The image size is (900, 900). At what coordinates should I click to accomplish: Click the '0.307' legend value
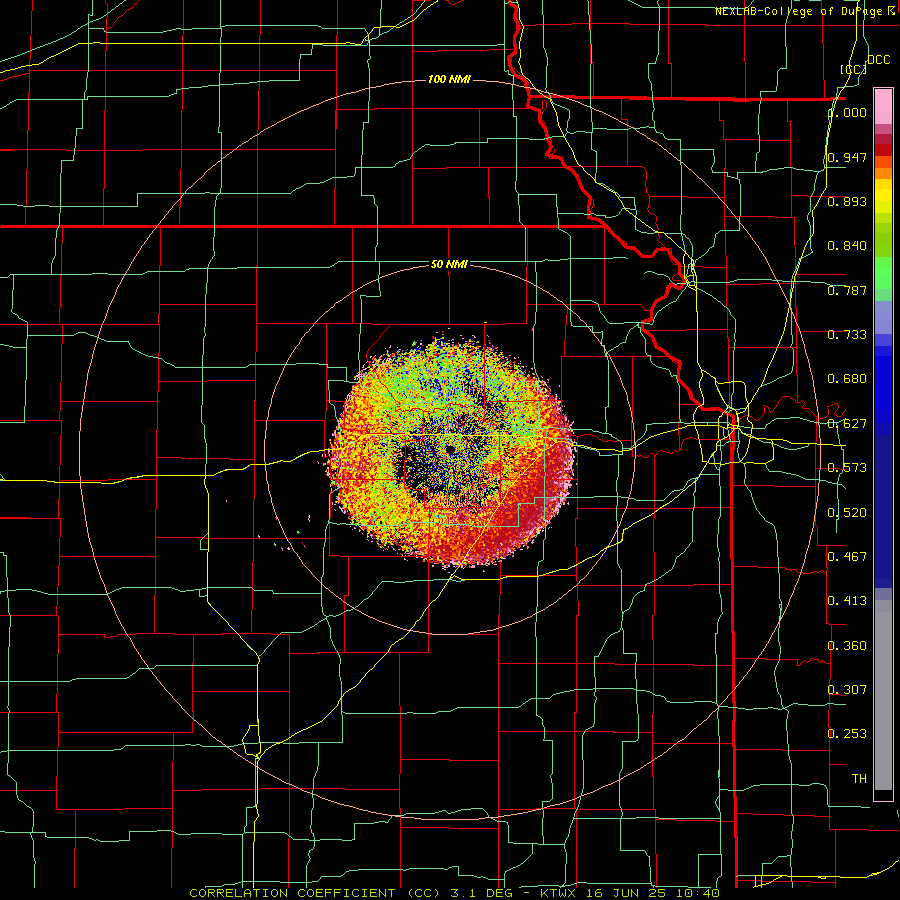(x=847, y=689)
